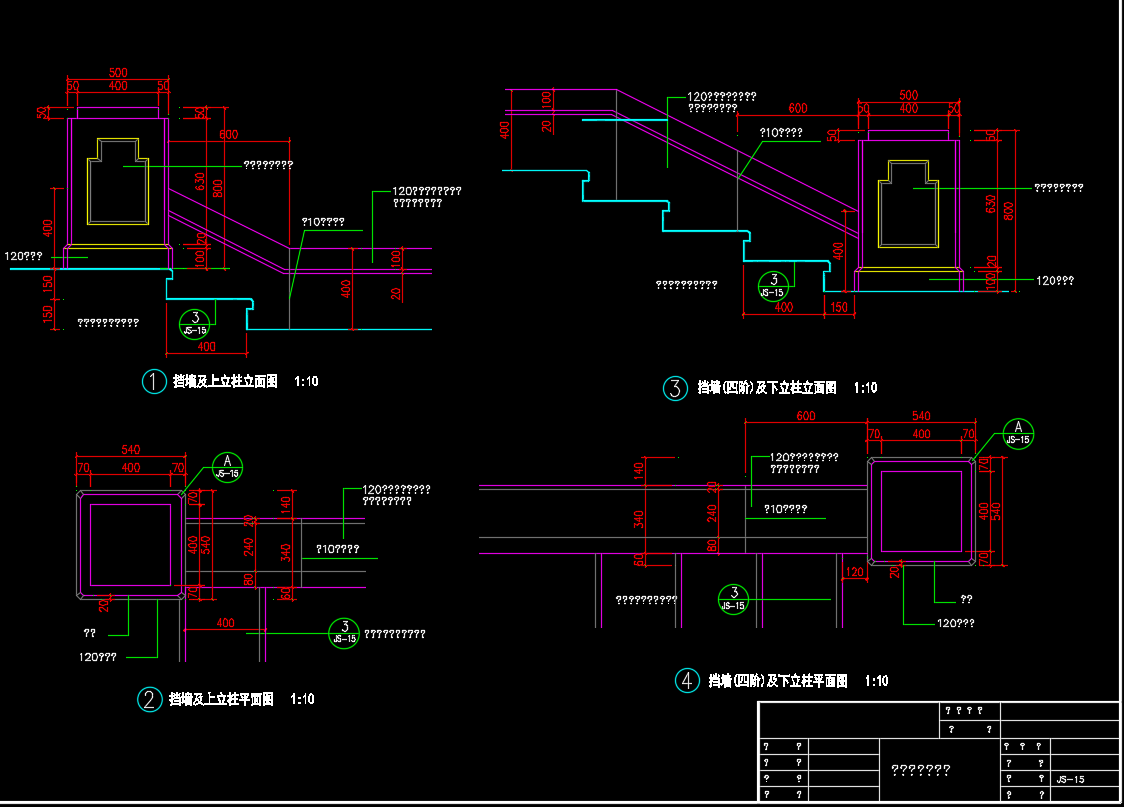Select the 1:10 scale text of drawing 2
Viewport: 1124px width, 807px height.
pos(303,699)
